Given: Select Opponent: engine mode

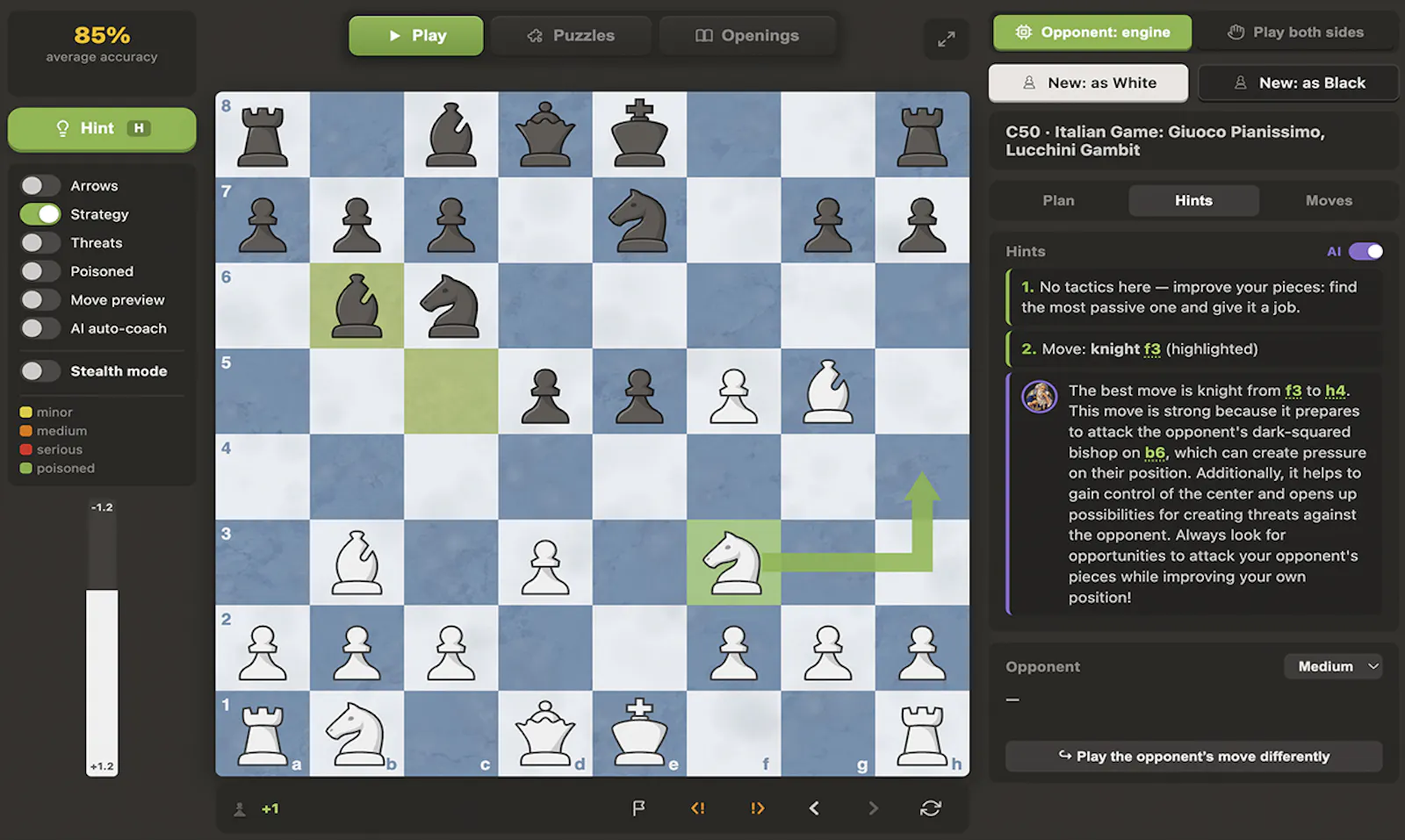Looking at the screenshot, I should point(1092,32).
